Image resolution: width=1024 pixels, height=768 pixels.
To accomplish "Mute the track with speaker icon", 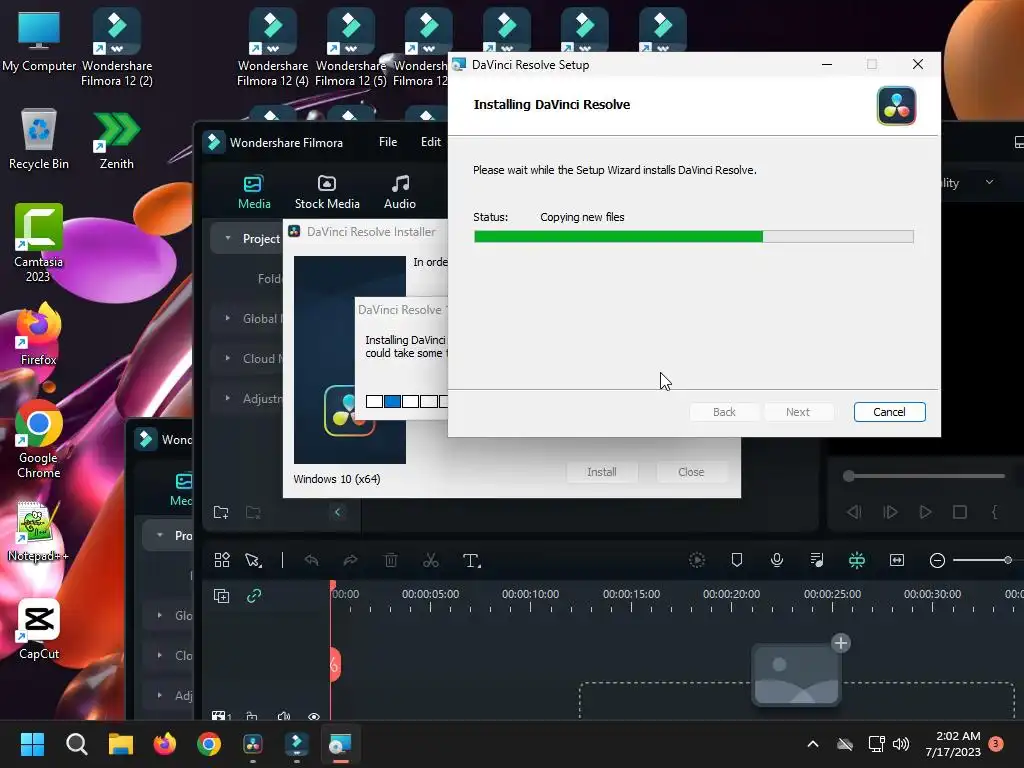I will pos(283,716).
